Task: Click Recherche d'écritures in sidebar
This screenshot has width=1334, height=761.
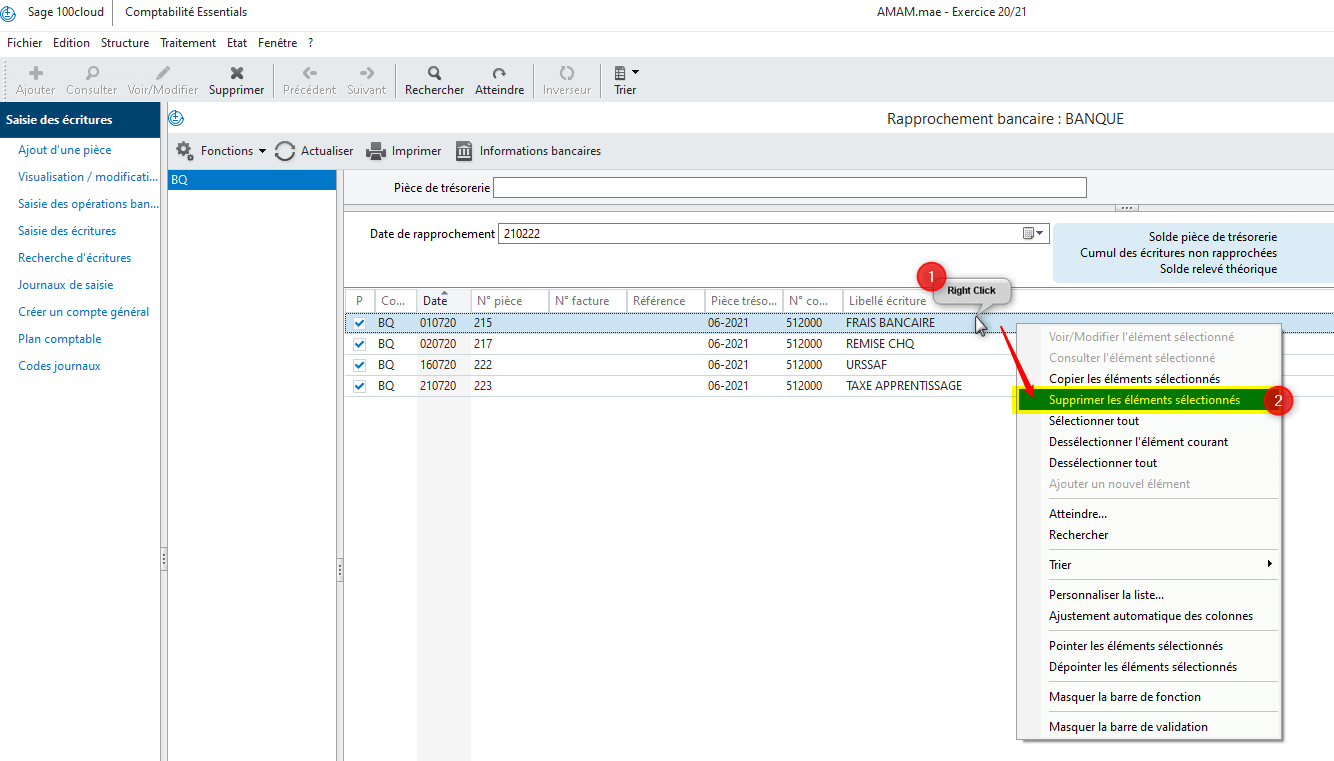Action: tap(75, 258)
